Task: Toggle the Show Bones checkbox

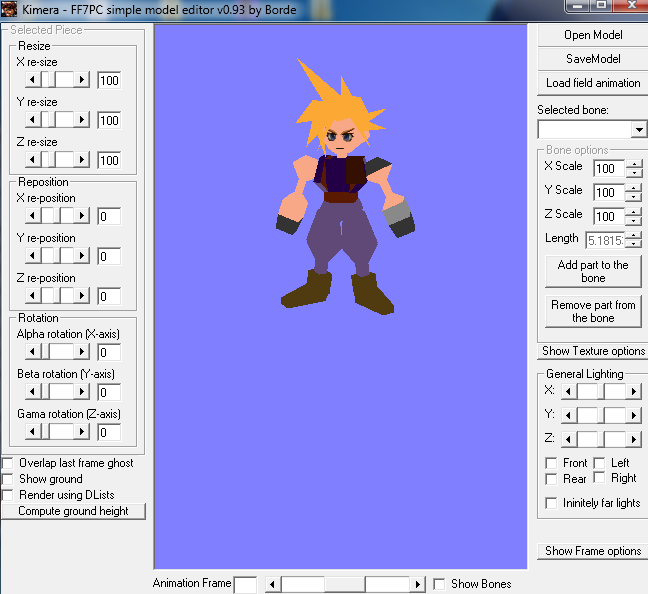Action: [x=439, y=584]
